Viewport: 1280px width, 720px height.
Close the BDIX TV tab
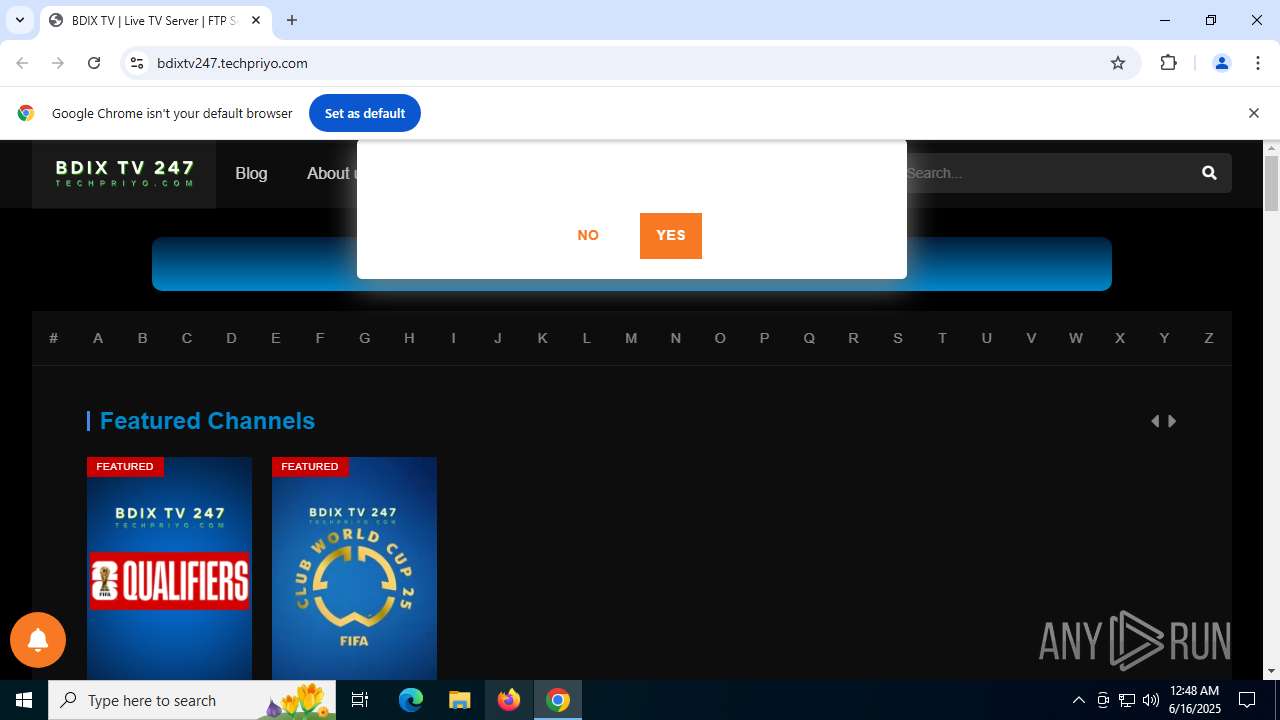(x=256, y=20)
